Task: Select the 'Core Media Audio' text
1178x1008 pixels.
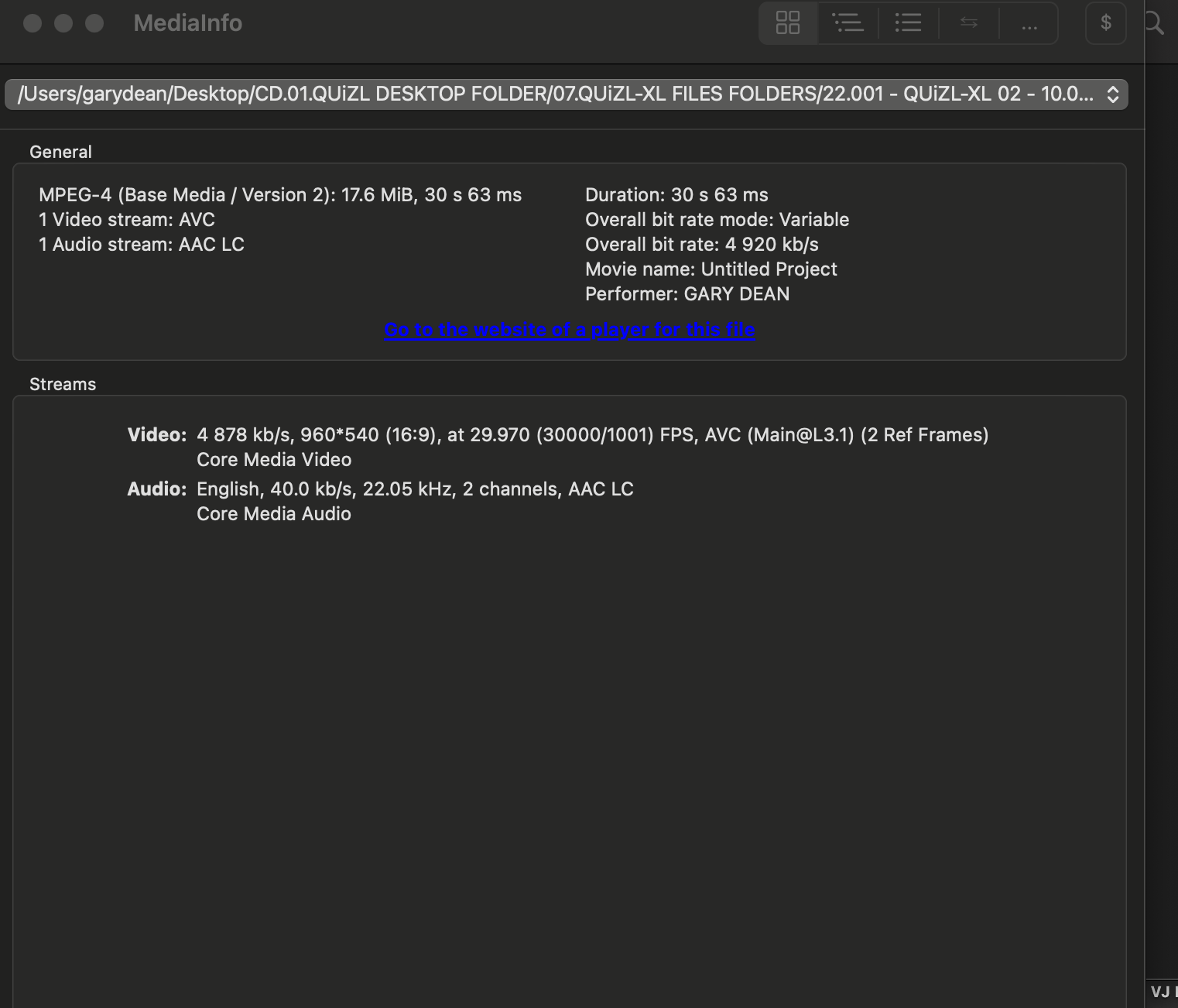Action: tap(274, 514)
